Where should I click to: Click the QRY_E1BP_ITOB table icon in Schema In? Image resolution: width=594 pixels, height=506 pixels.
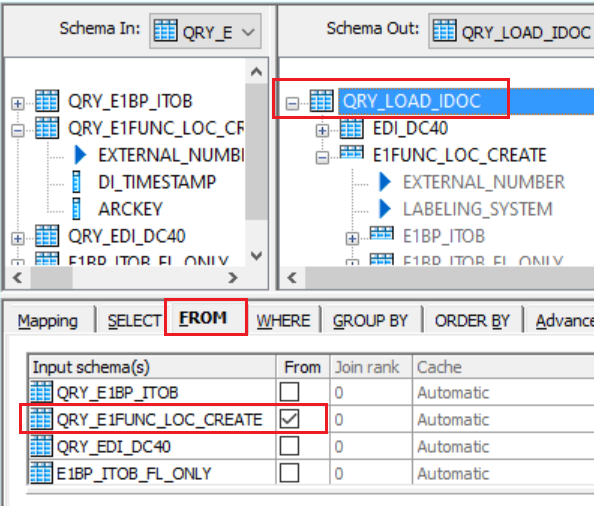47,101
